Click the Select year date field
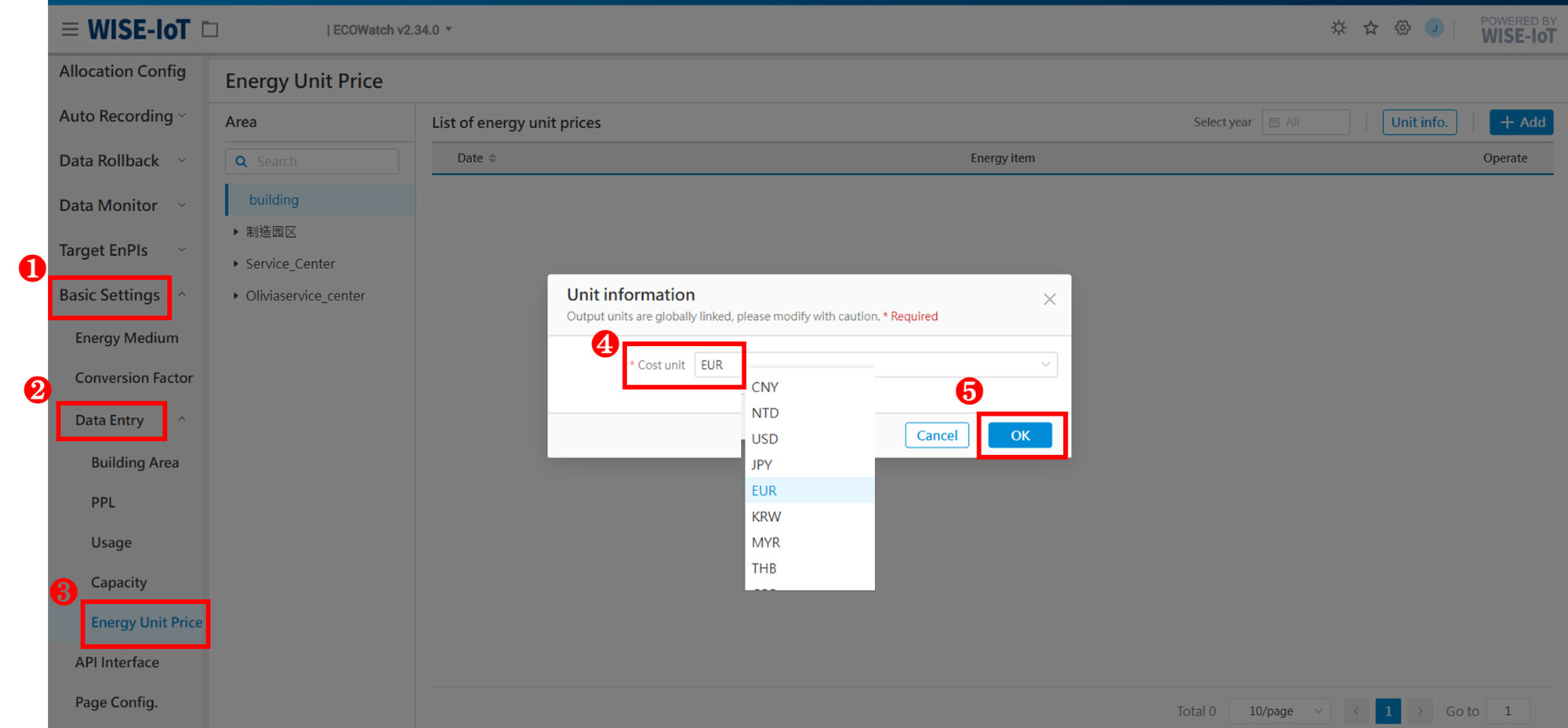The image size is (1568, 728). tap(1306, 122)
